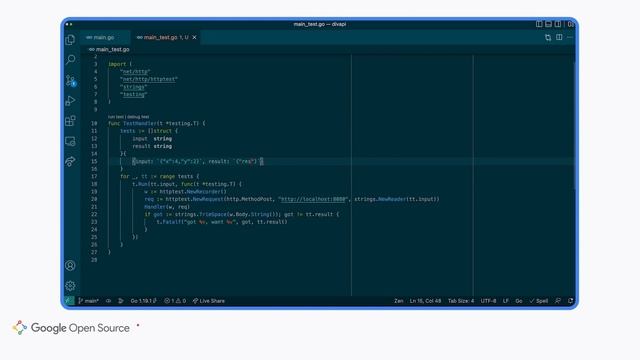Click the feedback icon in status bar

558,301
